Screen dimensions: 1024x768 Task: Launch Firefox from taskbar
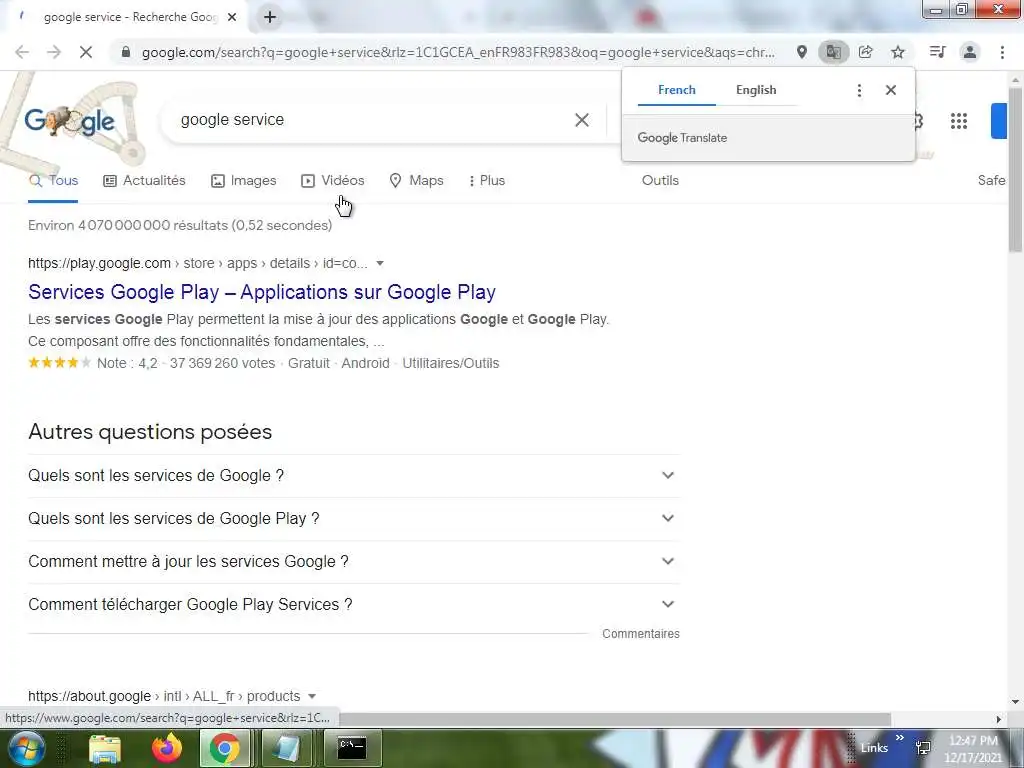tap(167, 748)
